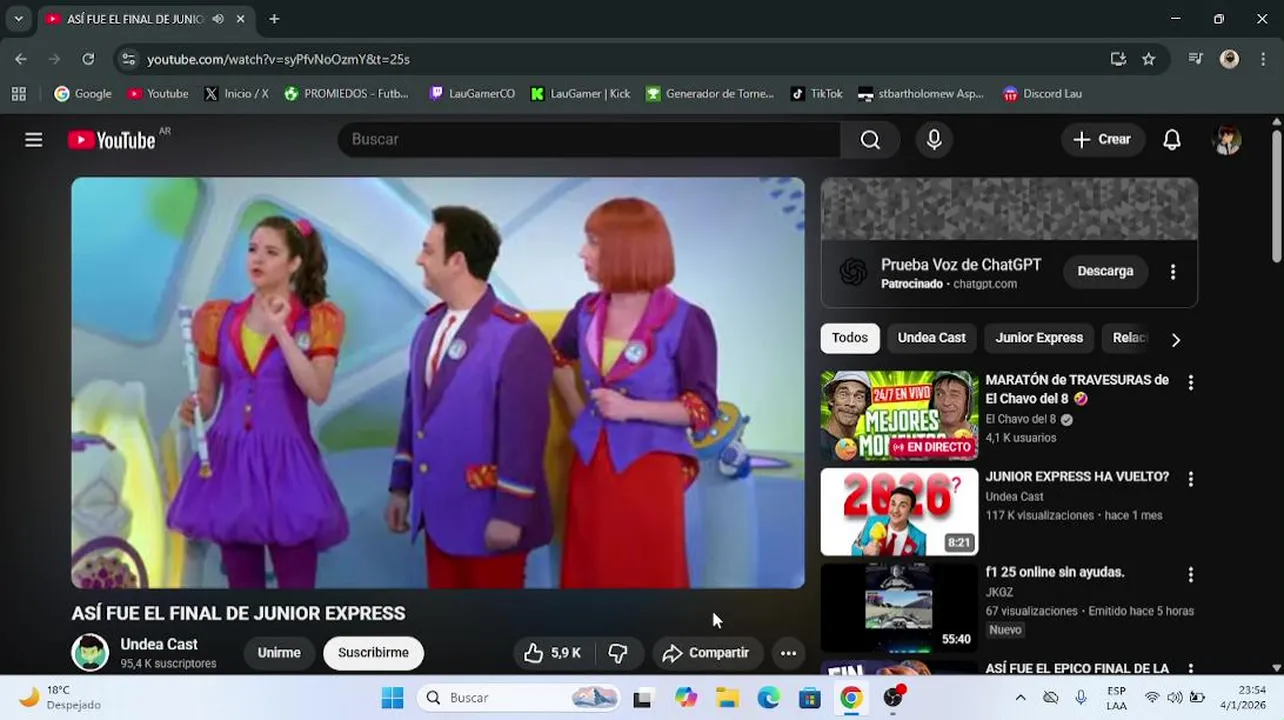
Task: Open options for JUNIOR EXPRESS HA VUELTO video
Action: tap(1190, 480)
